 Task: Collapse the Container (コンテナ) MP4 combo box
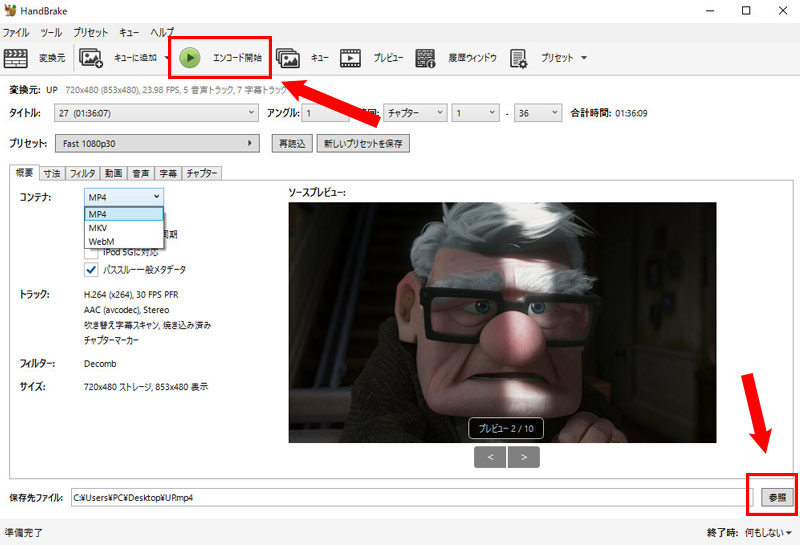coord(123,197)
